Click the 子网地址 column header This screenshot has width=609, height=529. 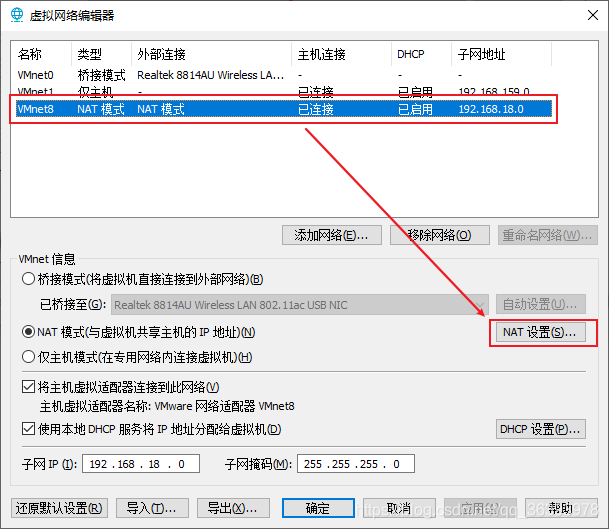click(x=501, y=54)
